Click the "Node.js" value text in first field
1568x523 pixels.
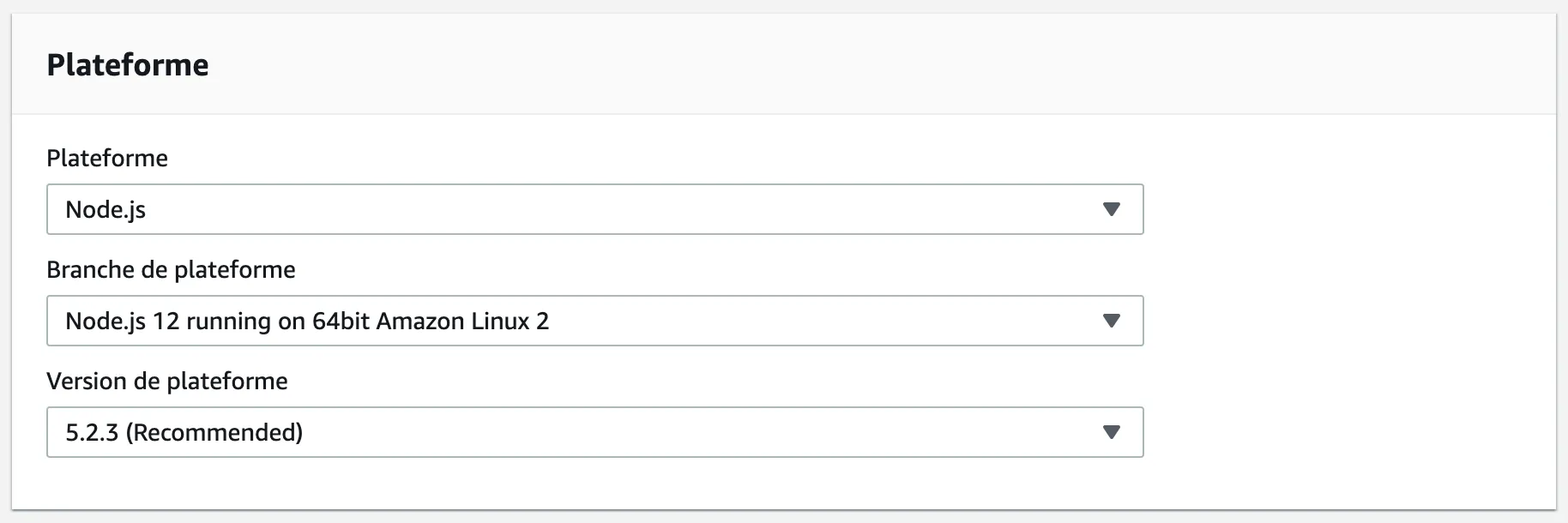106,210
